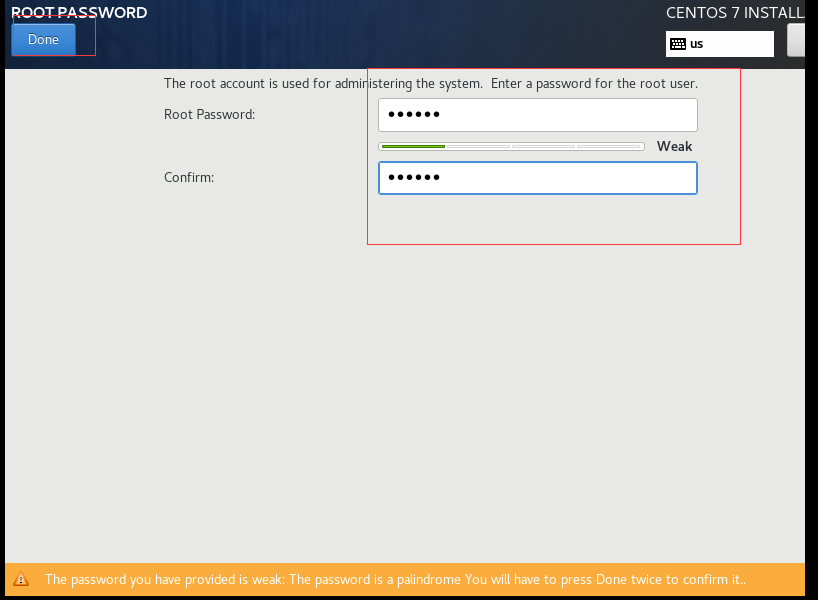Click the Confirm password input field

point(537,178)
